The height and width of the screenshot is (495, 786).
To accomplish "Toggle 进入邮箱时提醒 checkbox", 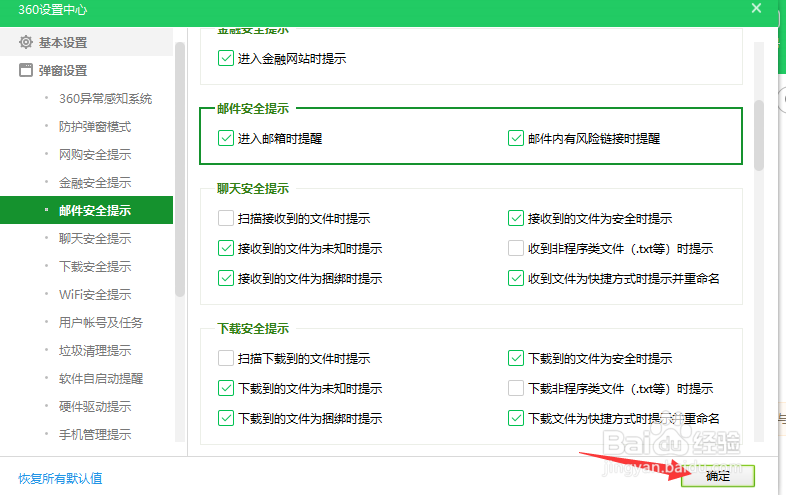I will [226, 138].
